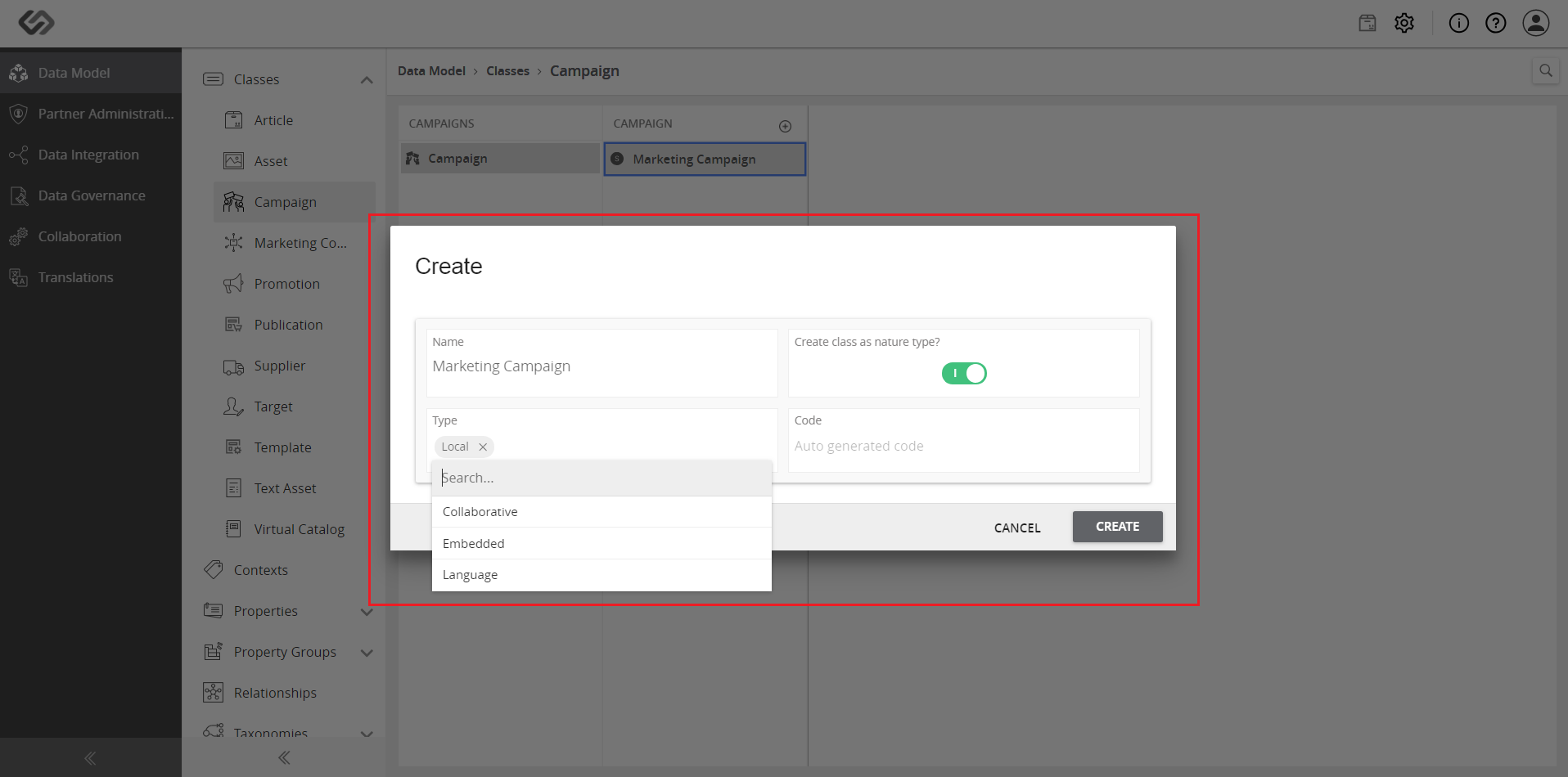
Task: Open Data Model in the sidebar
Action: [91, 73]
